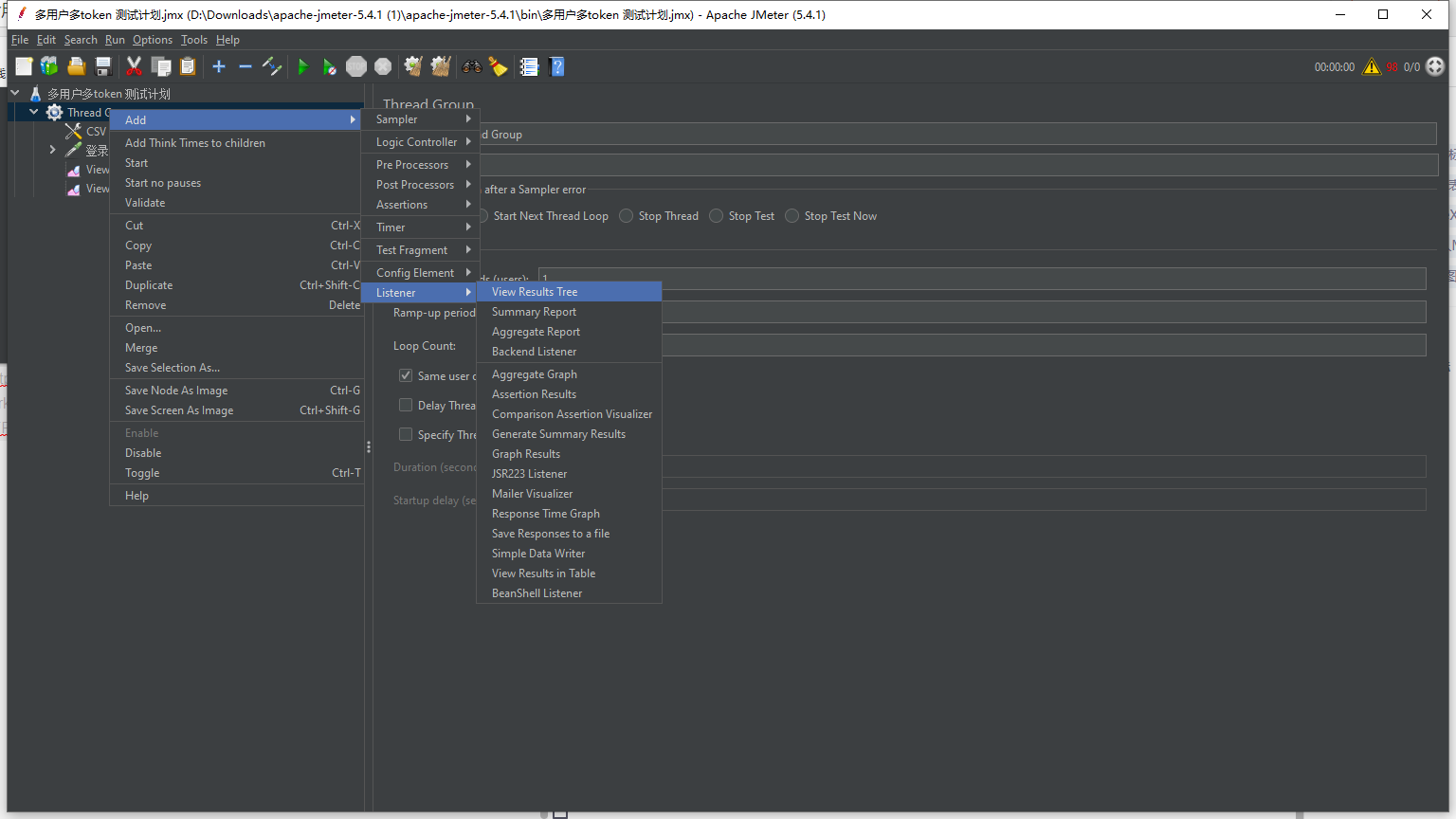Click Duplicate in context menu
Screen dimensions: 1456x819
[x=237, y=285]
